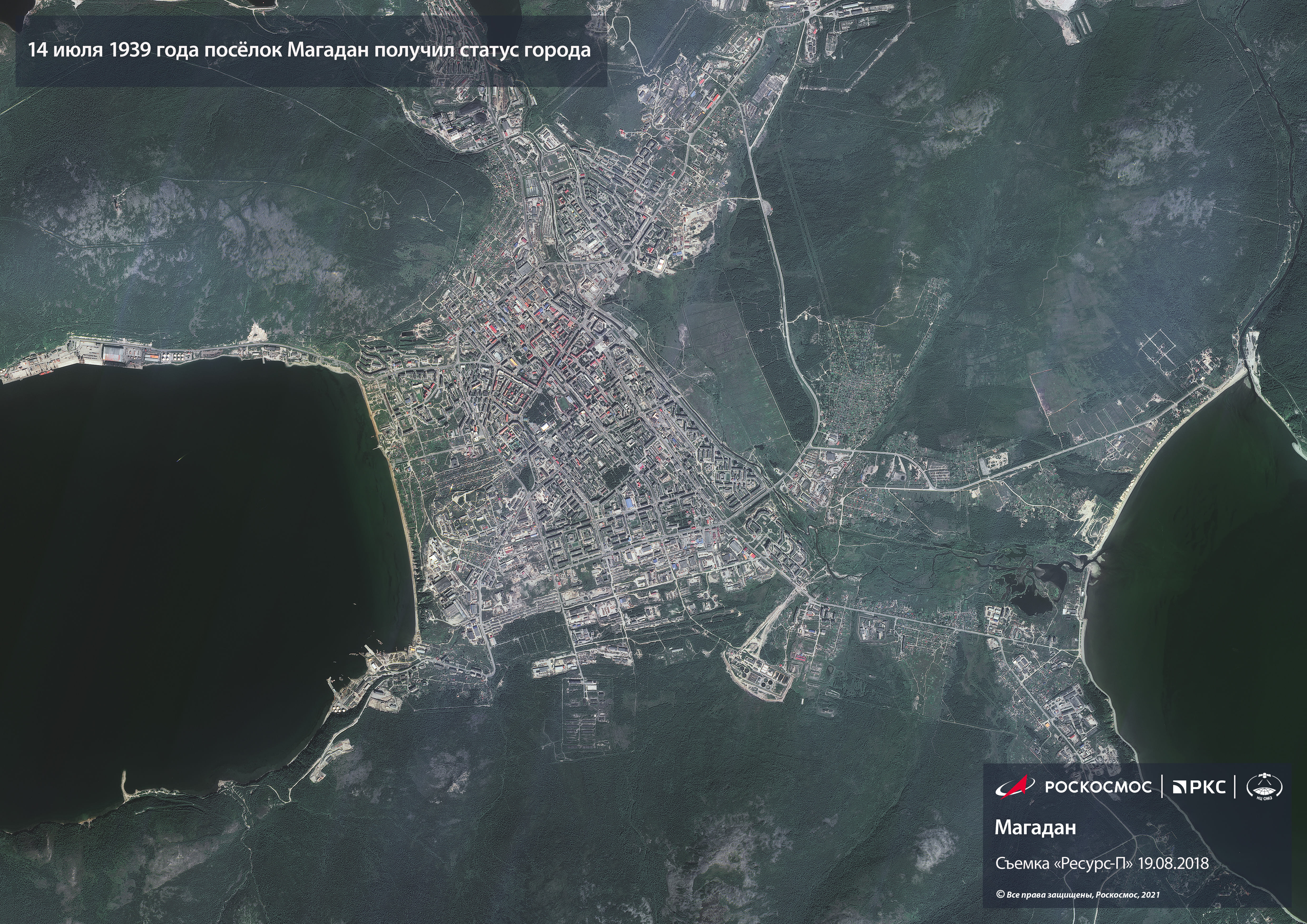Click the bright blue-roofed building in the city
Screen dimensions: 1307x924
tap(630, 503)
